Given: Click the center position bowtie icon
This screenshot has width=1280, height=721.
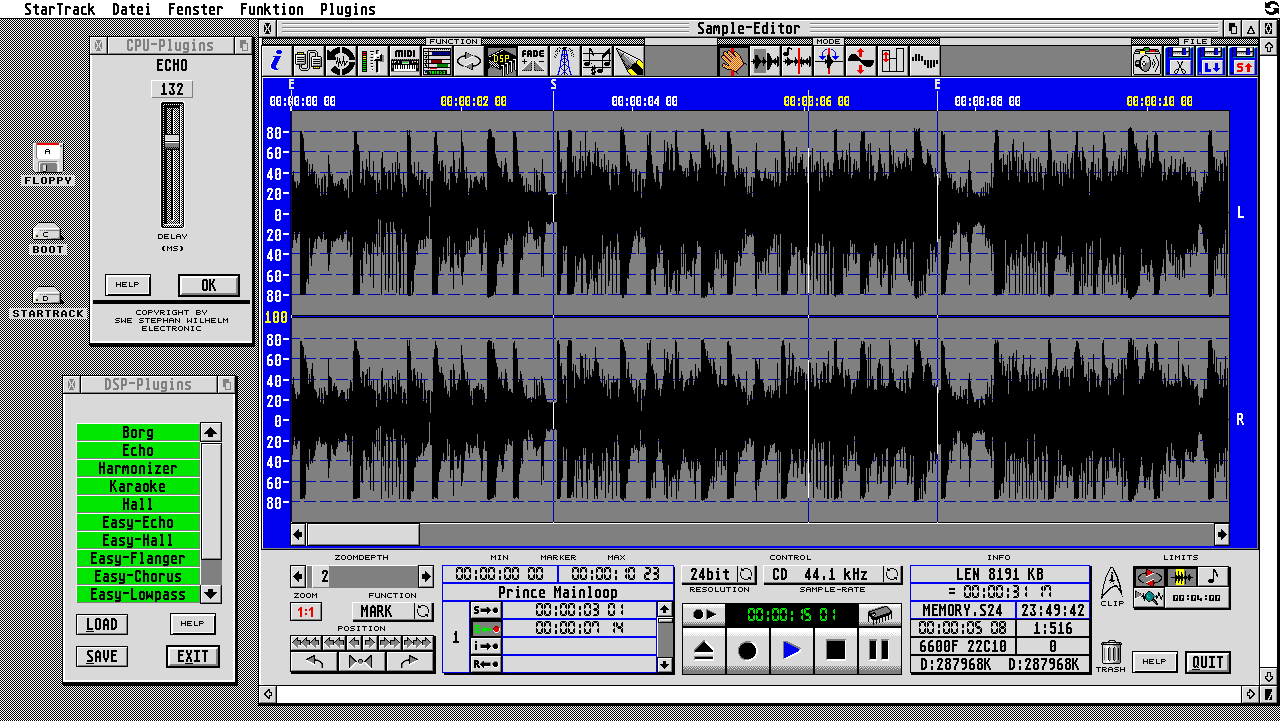Looking at the screenshot, I should click(362, 661).
